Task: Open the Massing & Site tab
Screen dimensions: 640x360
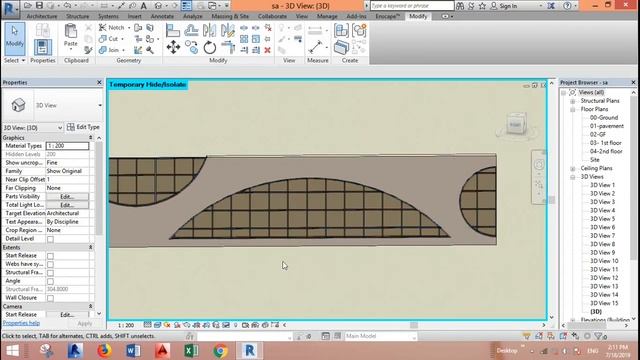Action: click(230, 16)
